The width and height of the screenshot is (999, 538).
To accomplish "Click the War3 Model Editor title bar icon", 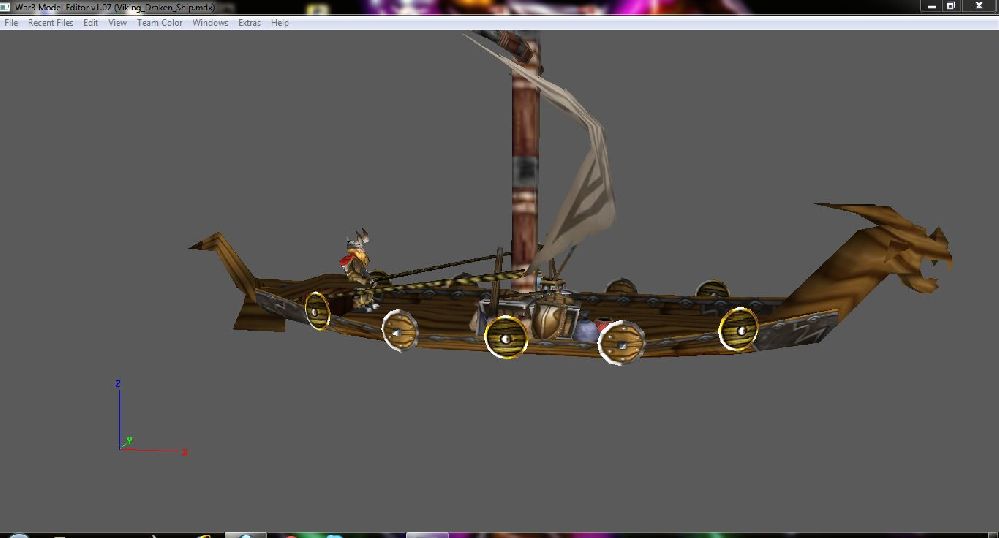I will point(5,7).
